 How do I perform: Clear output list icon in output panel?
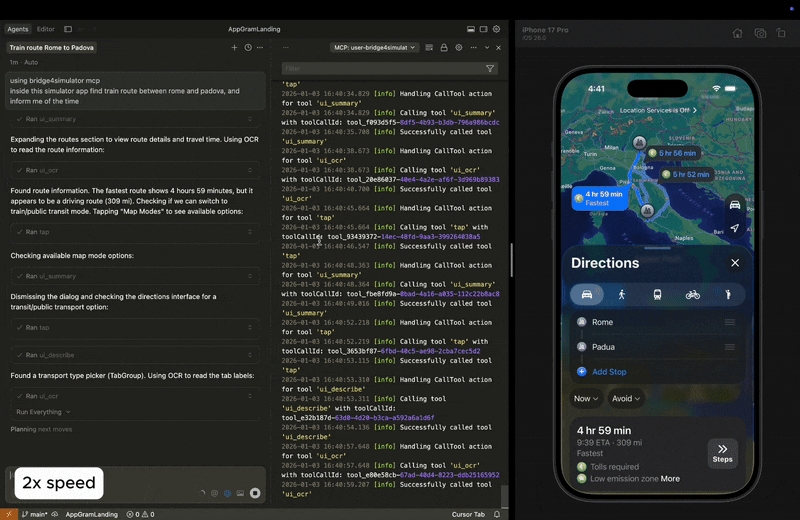[x=429, y=47]
